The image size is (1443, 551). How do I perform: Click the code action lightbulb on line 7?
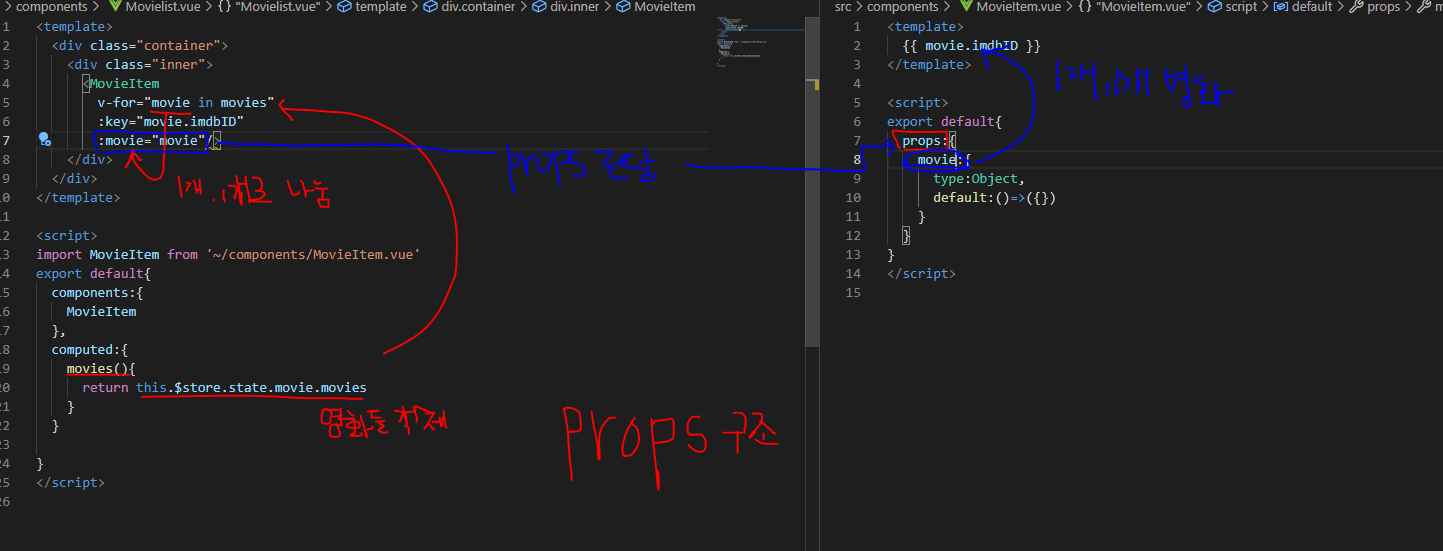[44, 140]
